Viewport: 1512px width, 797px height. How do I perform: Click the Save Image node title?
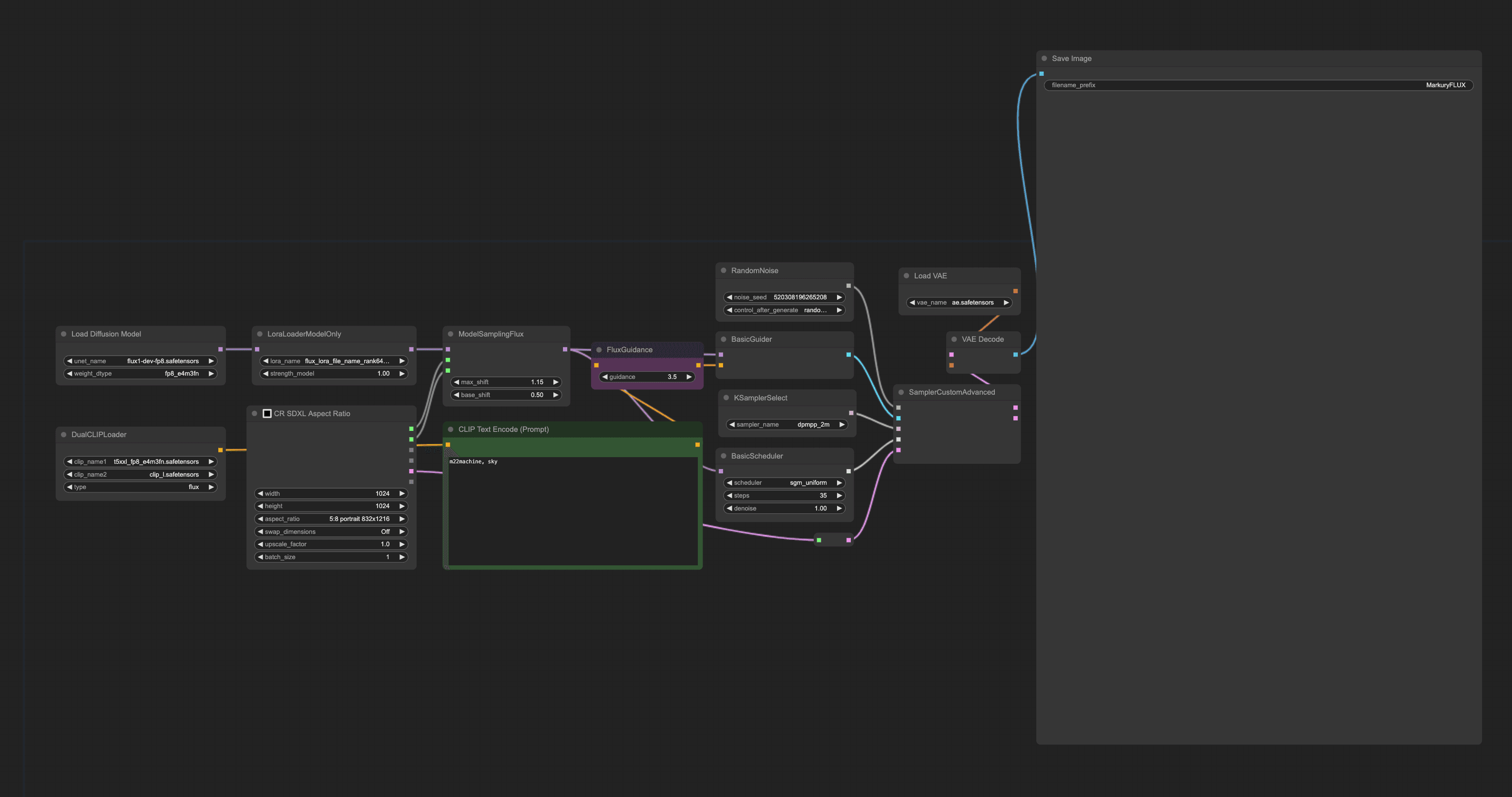(1071, 59)
